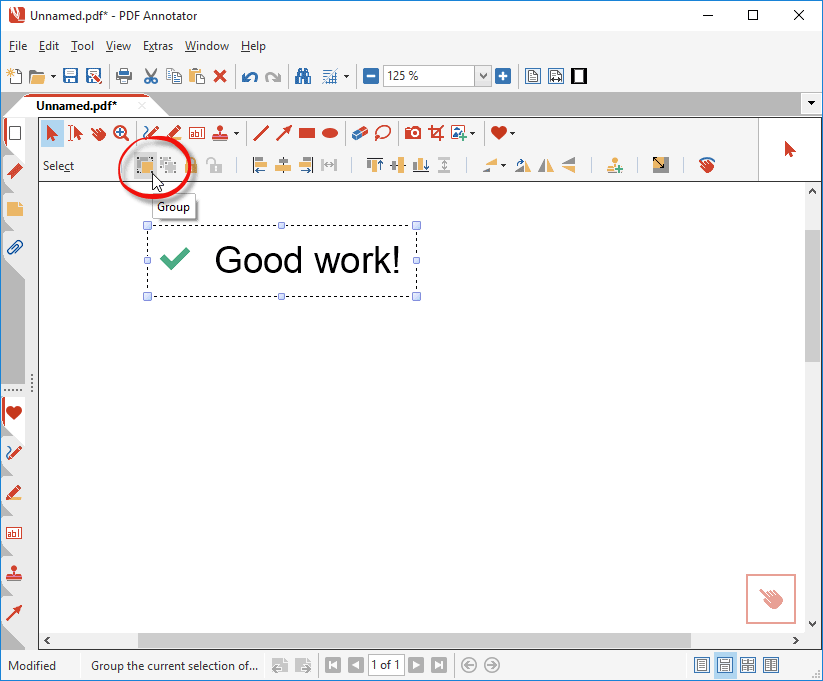Open the document tabs list dropdown

click(x=810, y=104)
